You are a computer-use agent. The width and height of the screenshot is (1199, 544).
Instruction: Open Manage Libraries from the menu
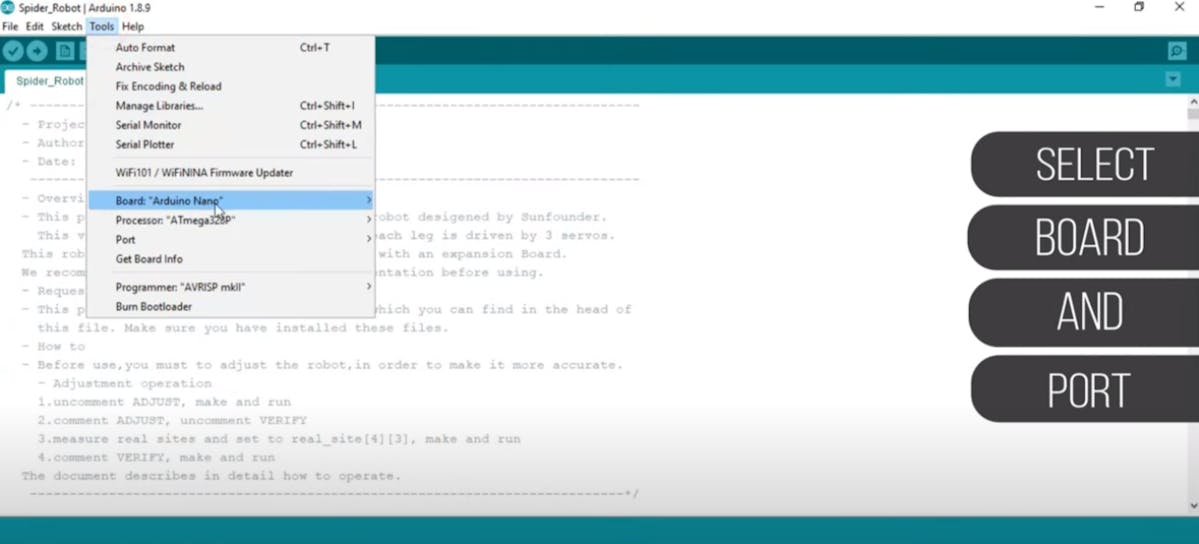(x=230, y=106)
